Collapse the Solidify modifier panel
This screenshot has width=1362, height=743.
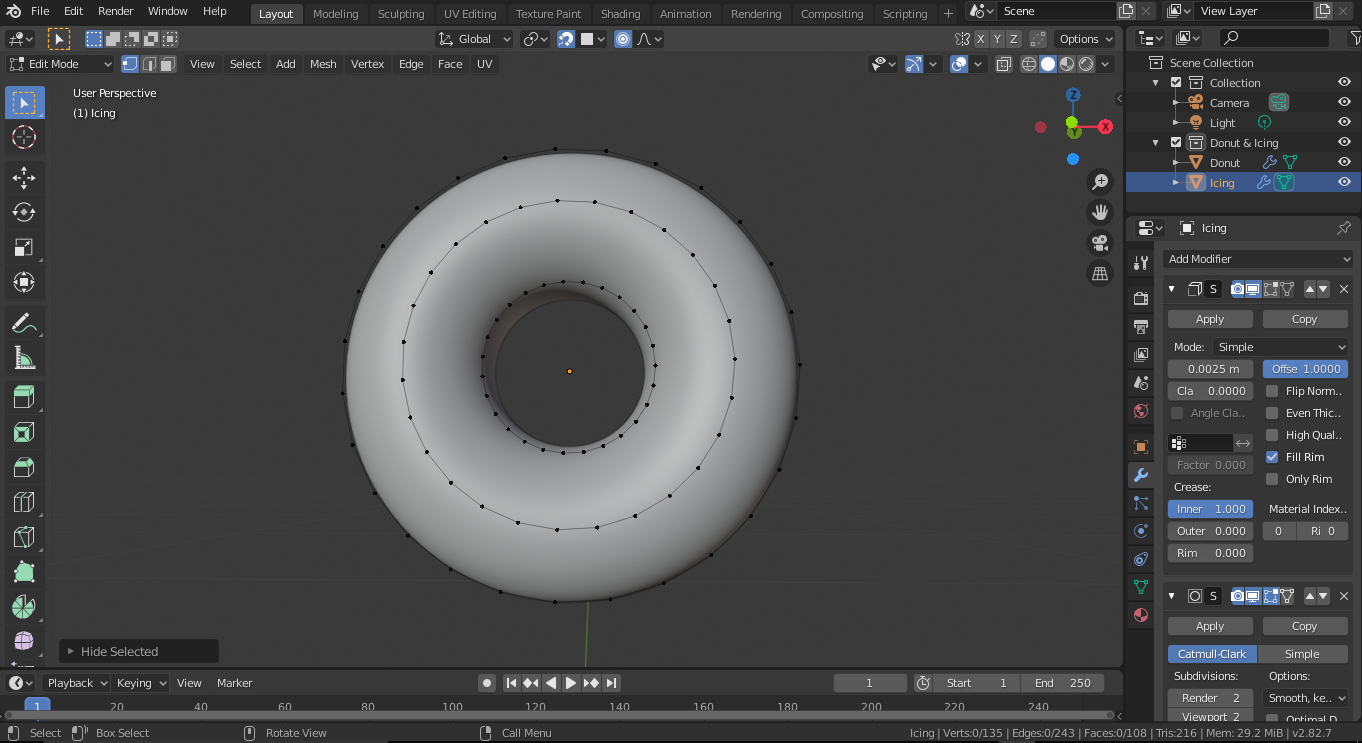click(x=1172, y=289)
